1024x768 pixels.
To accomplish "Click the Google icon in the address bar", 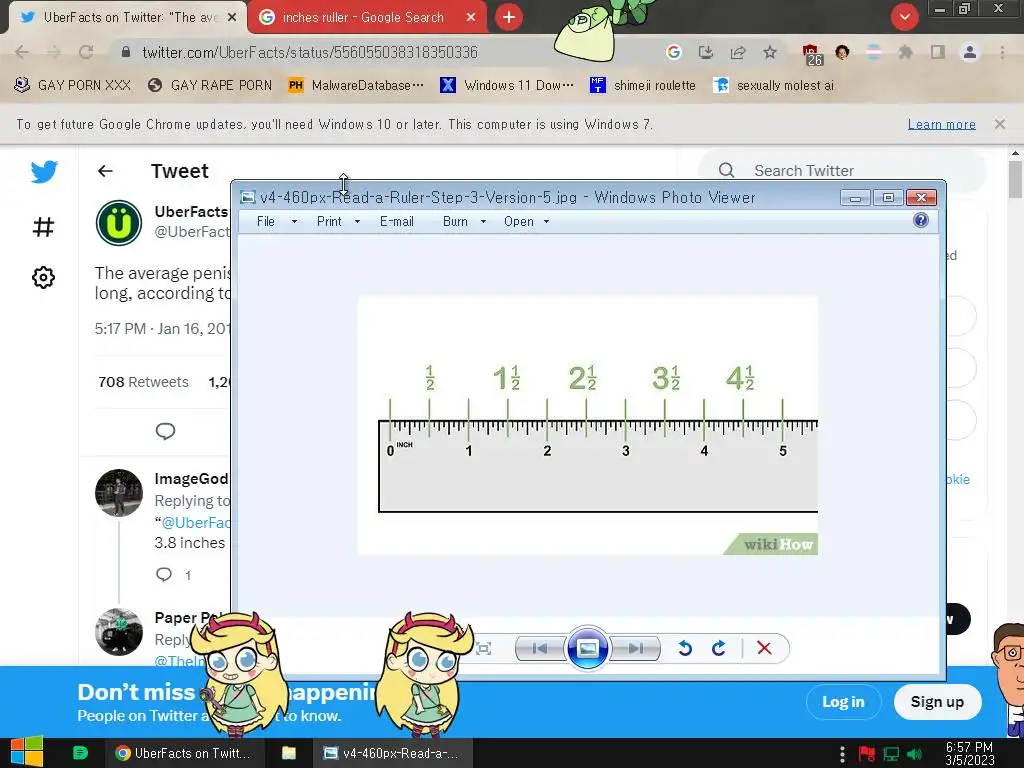I will tap(674, 52).
